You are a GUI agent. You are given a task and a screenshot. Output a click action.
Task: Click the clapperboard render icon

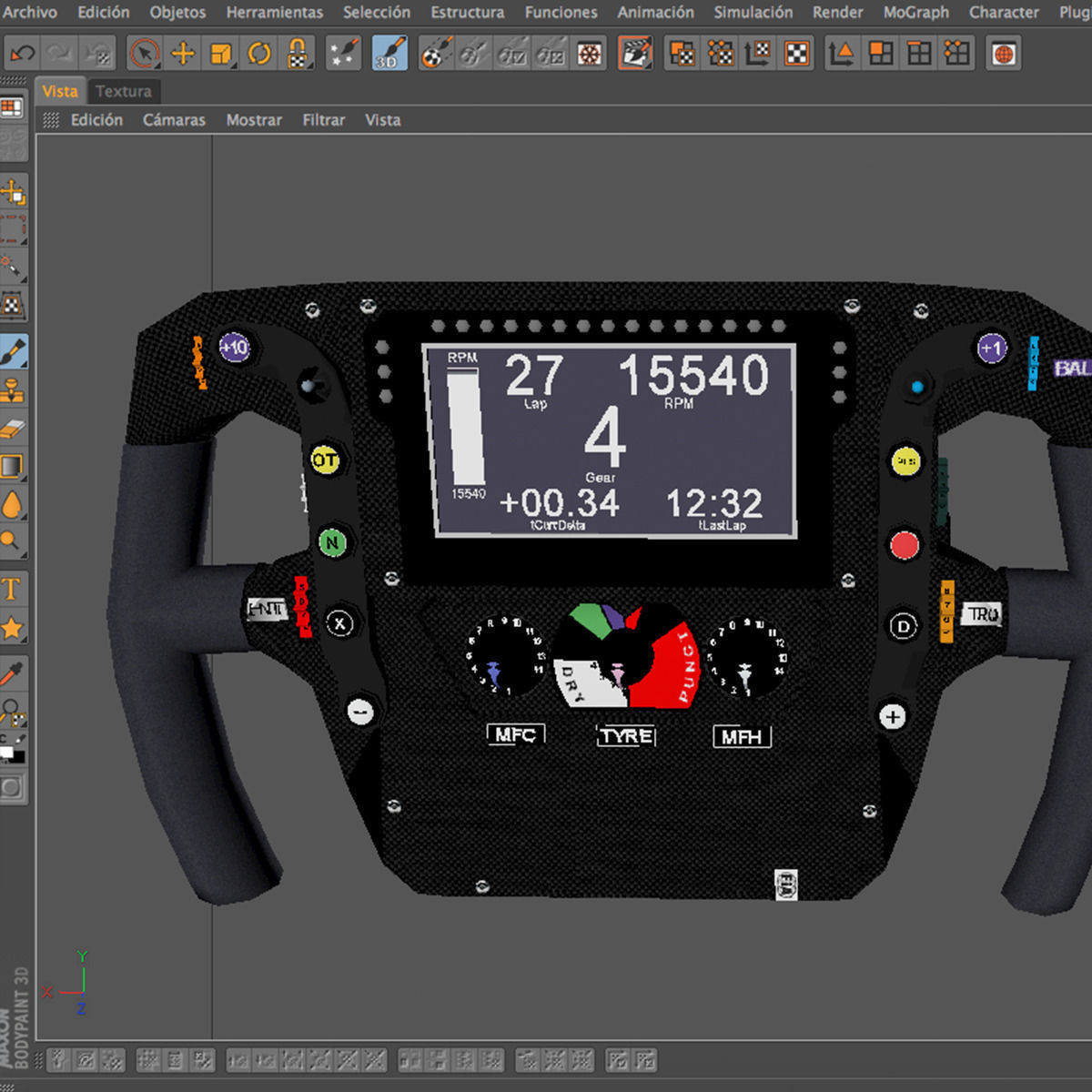point(635,54)
